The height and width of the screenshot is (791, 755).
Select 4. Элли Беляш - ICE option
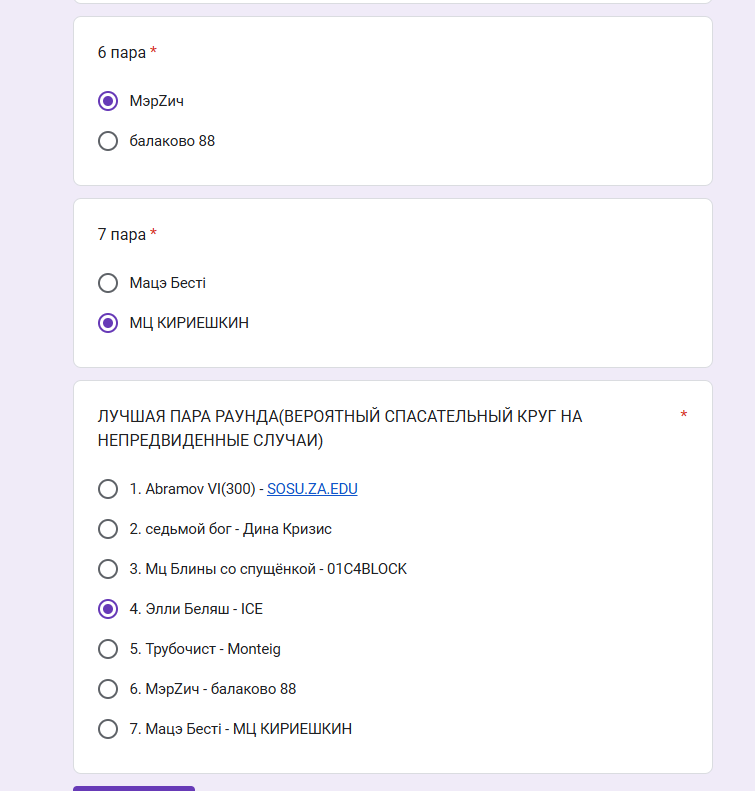(x=108, y=609)
